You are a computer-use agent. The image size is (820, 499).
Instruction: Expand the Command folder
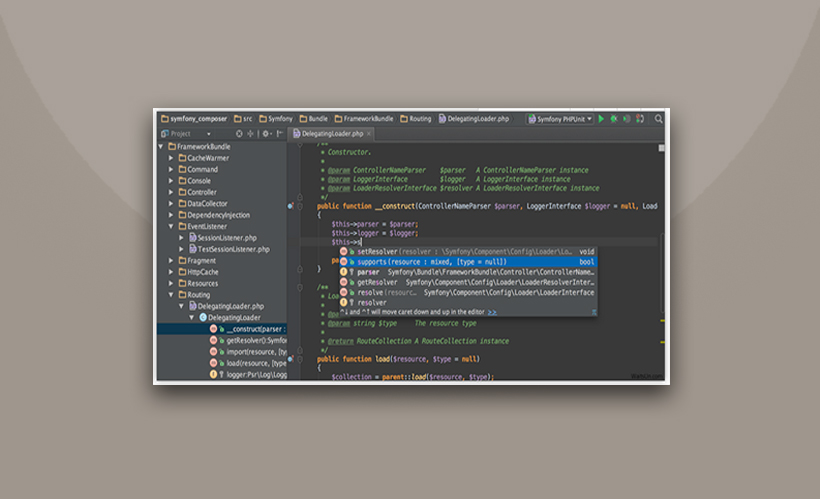[x=171, y=169]
